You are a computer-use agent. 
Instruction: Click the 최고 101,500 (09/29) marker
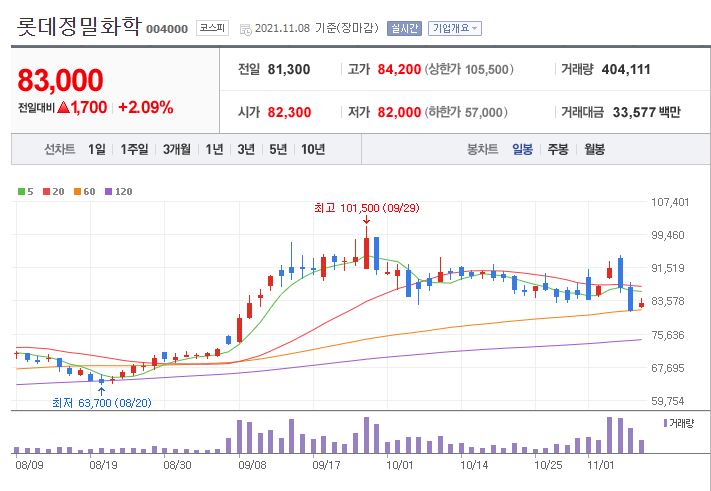pyautogui.click(x=366, y=208)
